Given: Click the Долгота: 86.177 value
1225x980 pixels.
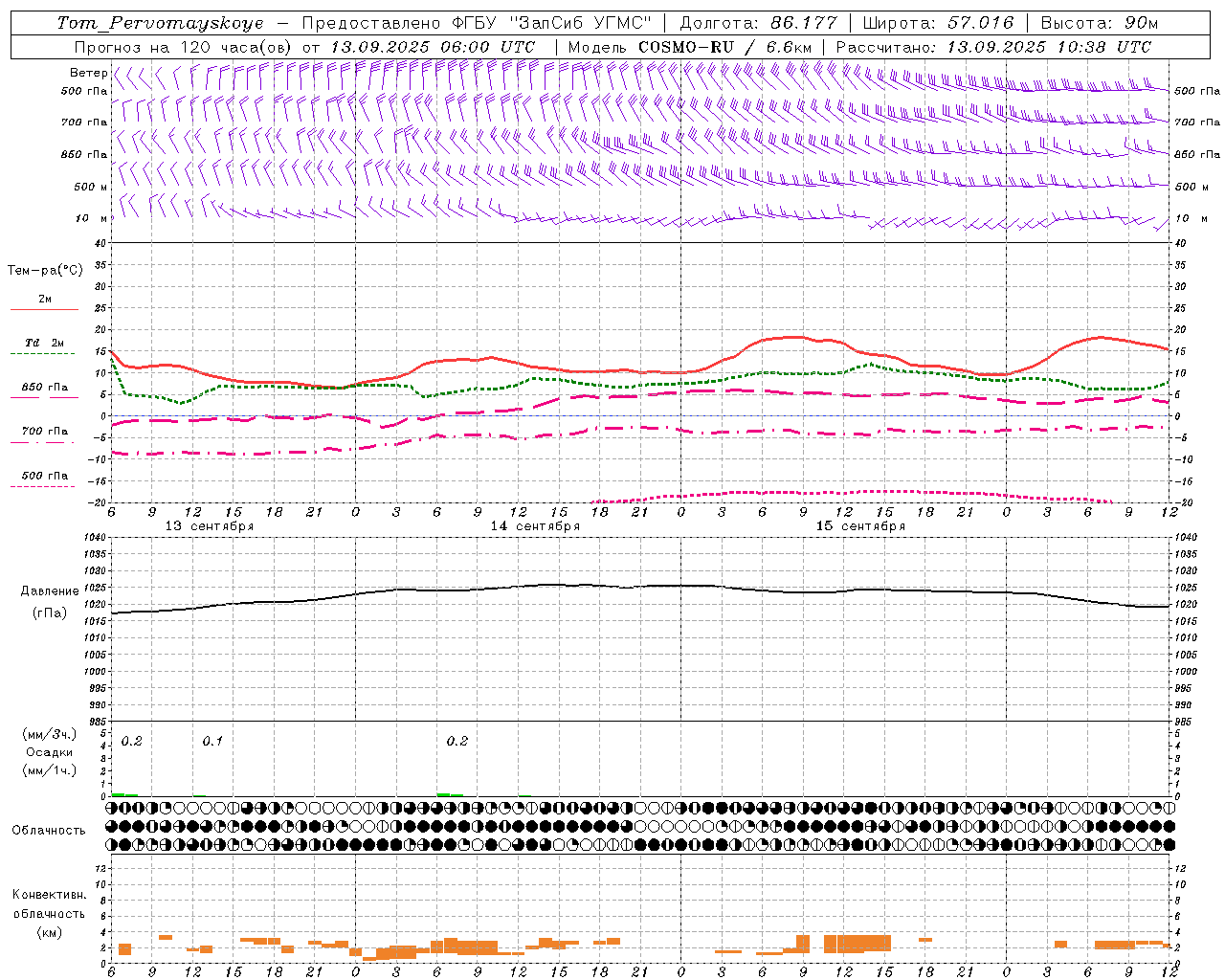Looking at the screenshot, I should point(758,23).
